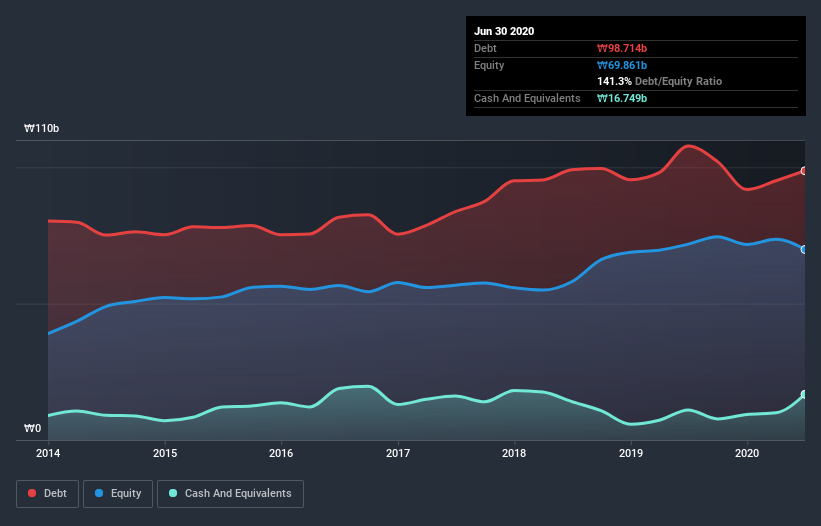Click the 141.3% Debt/Equity Ratio text
821x526 pixels.
(660, 81)
